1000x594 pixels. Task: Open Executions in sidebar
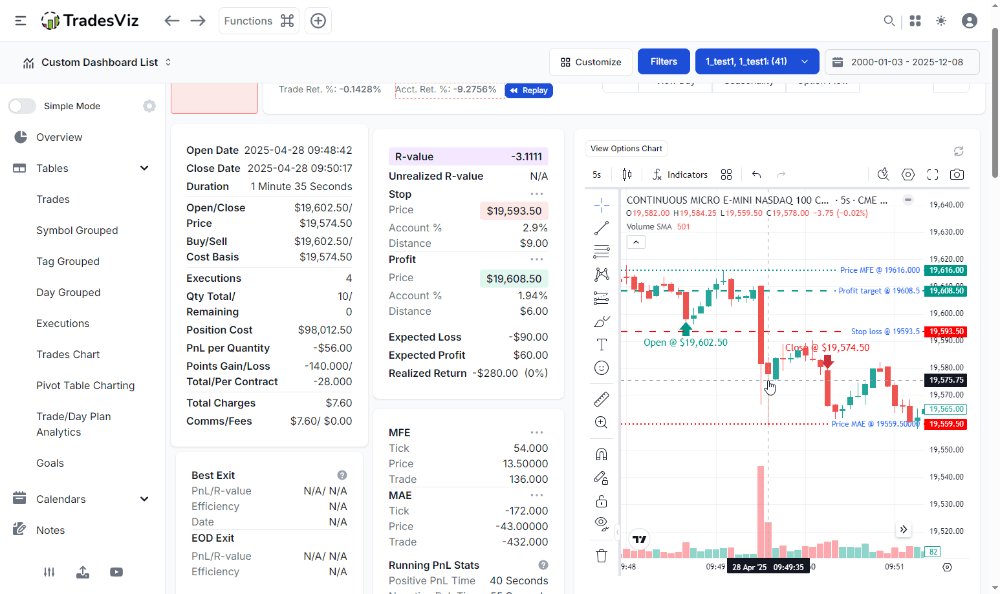point(62,323)
